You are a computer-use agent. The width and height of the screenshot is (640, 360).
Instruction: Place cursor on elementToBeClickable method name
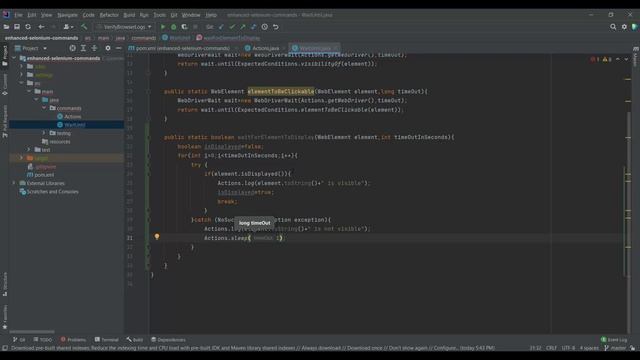point(281,91)
